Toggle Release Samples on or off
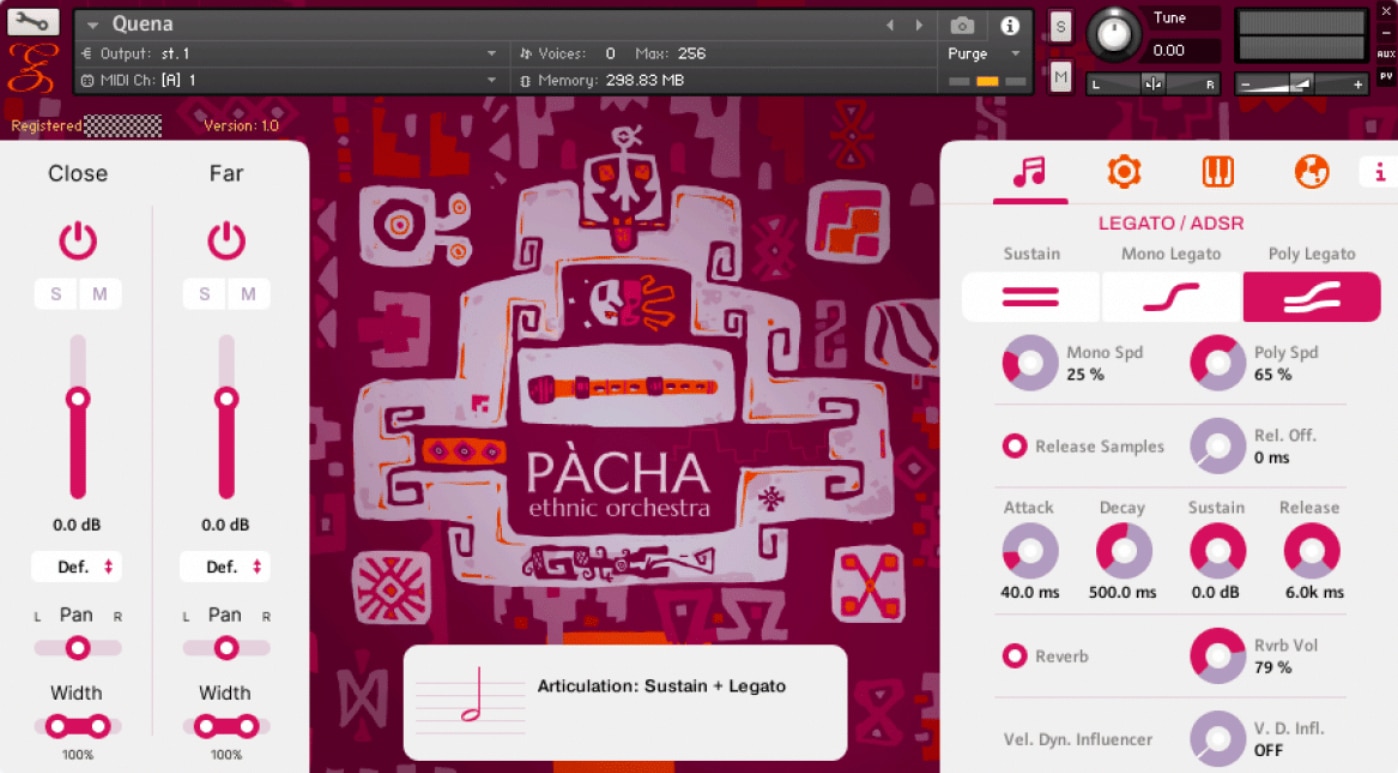The height and width of the screenshot is (773, 1398). pos(1013,446)
